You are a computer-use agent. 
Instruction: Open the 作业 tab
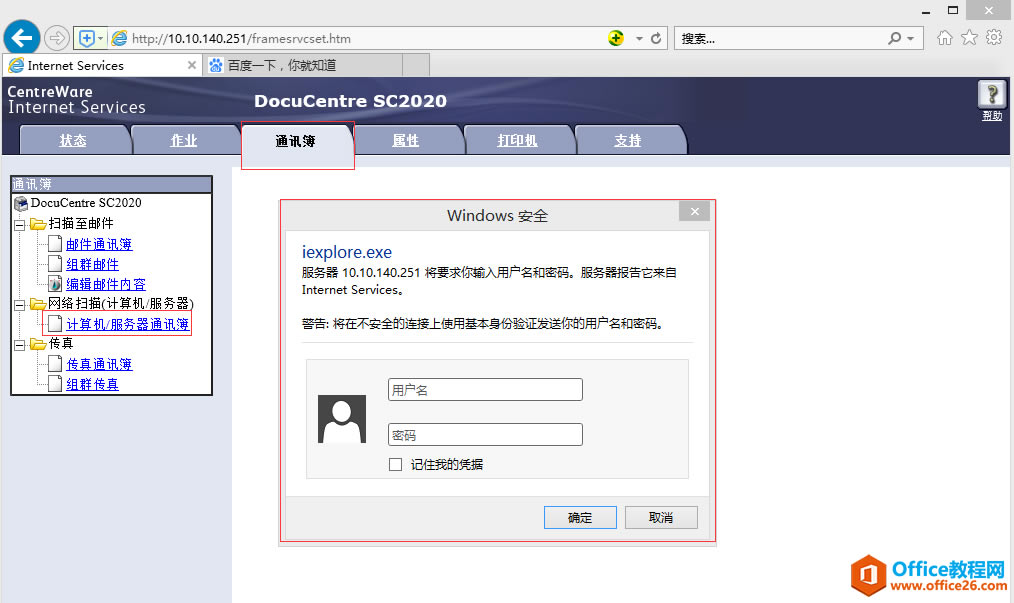[184, 140]
